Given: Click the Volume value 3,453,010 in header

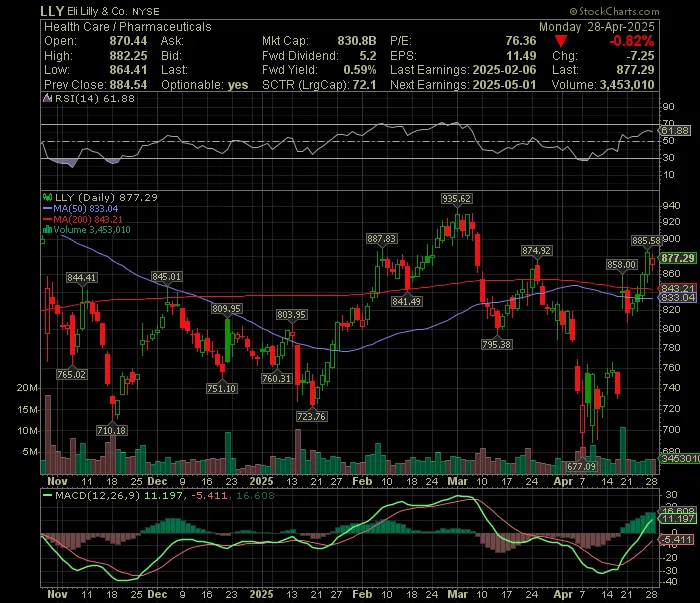Looking at the screenshot, I should coord(627,85).
